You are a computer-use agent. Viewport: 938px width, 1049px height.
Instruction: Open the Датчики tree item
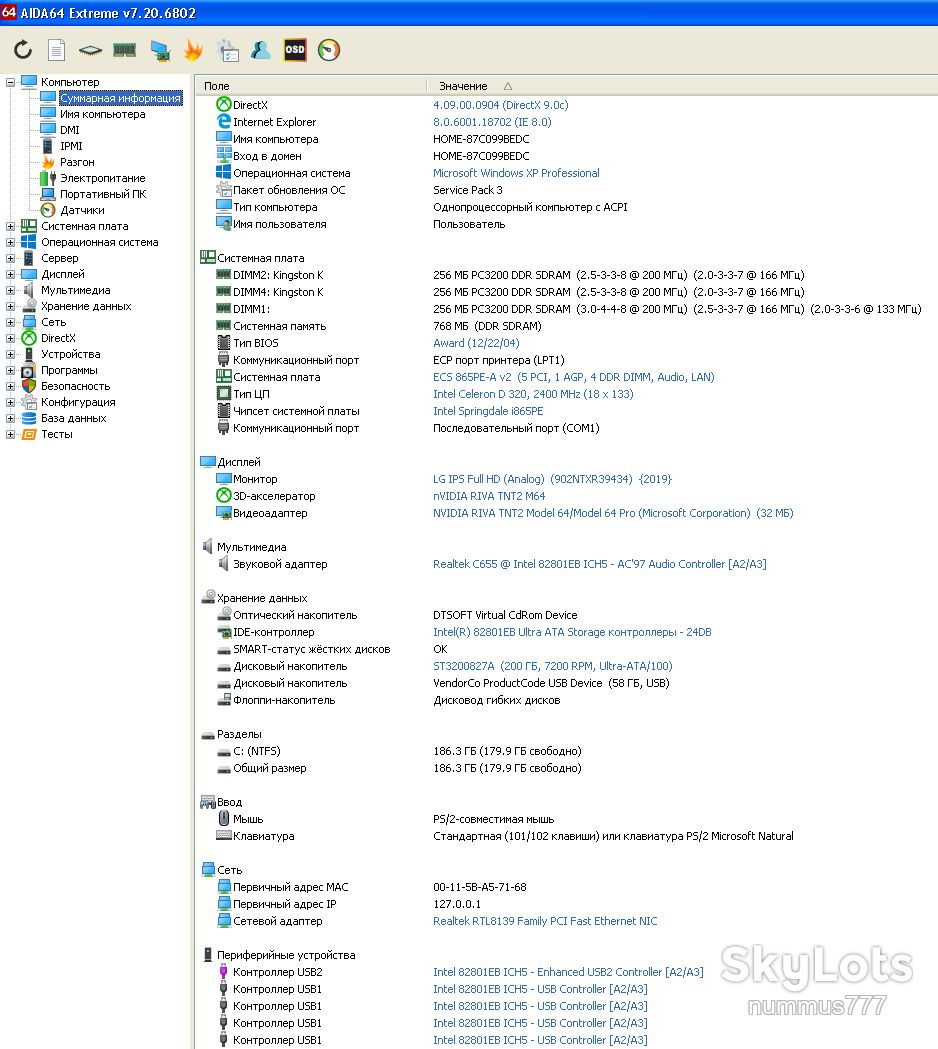point(82,210)
